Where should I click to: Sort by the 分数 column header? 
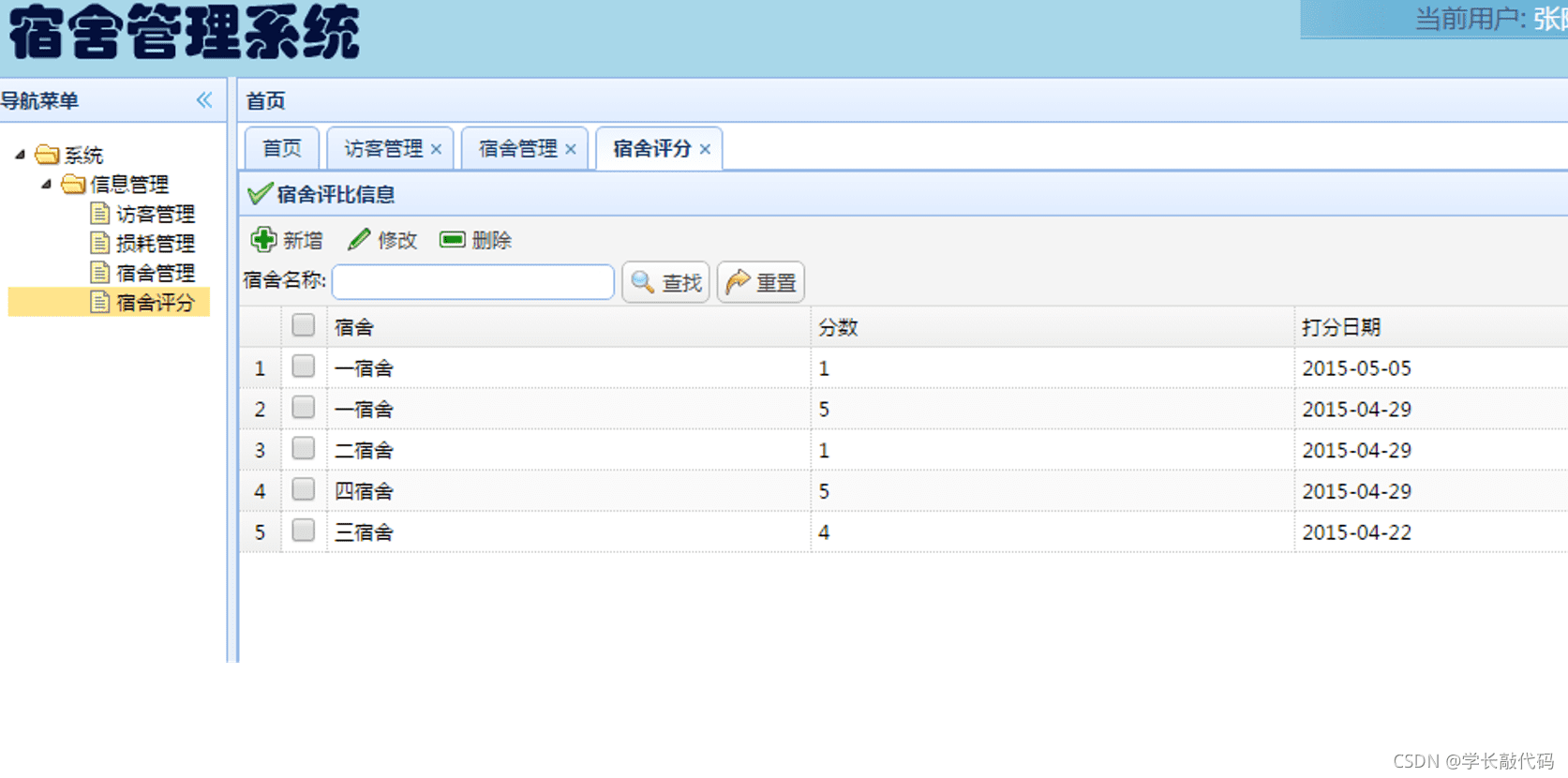(1053, 327)
